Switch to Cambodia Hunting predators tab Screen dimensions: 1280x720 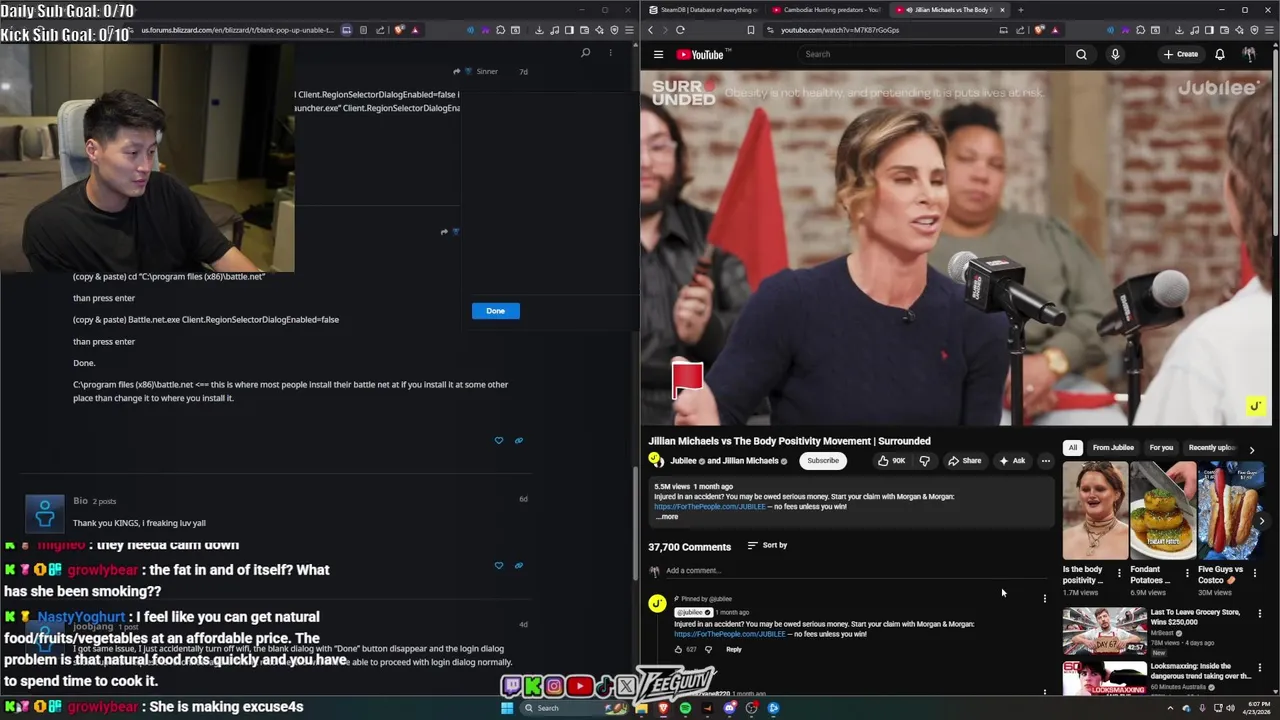click(826, 10)
